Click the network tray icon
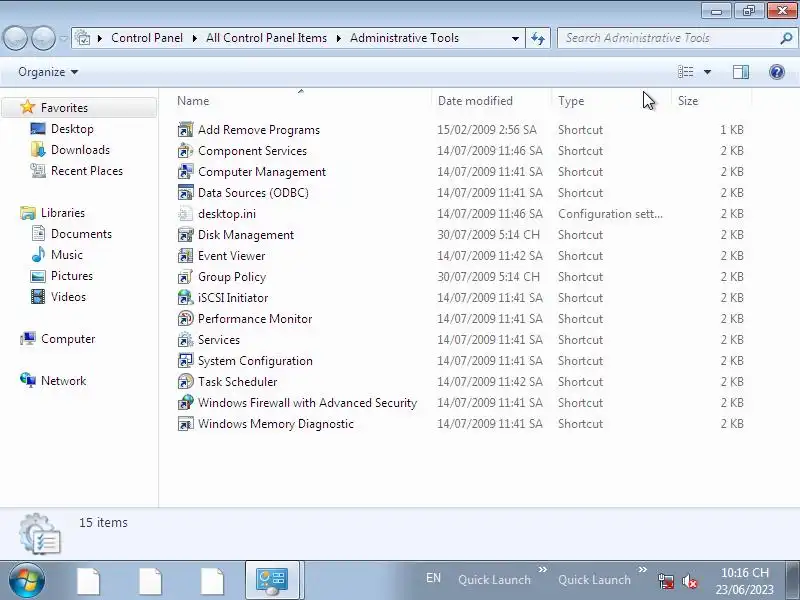 pos(666,581)
